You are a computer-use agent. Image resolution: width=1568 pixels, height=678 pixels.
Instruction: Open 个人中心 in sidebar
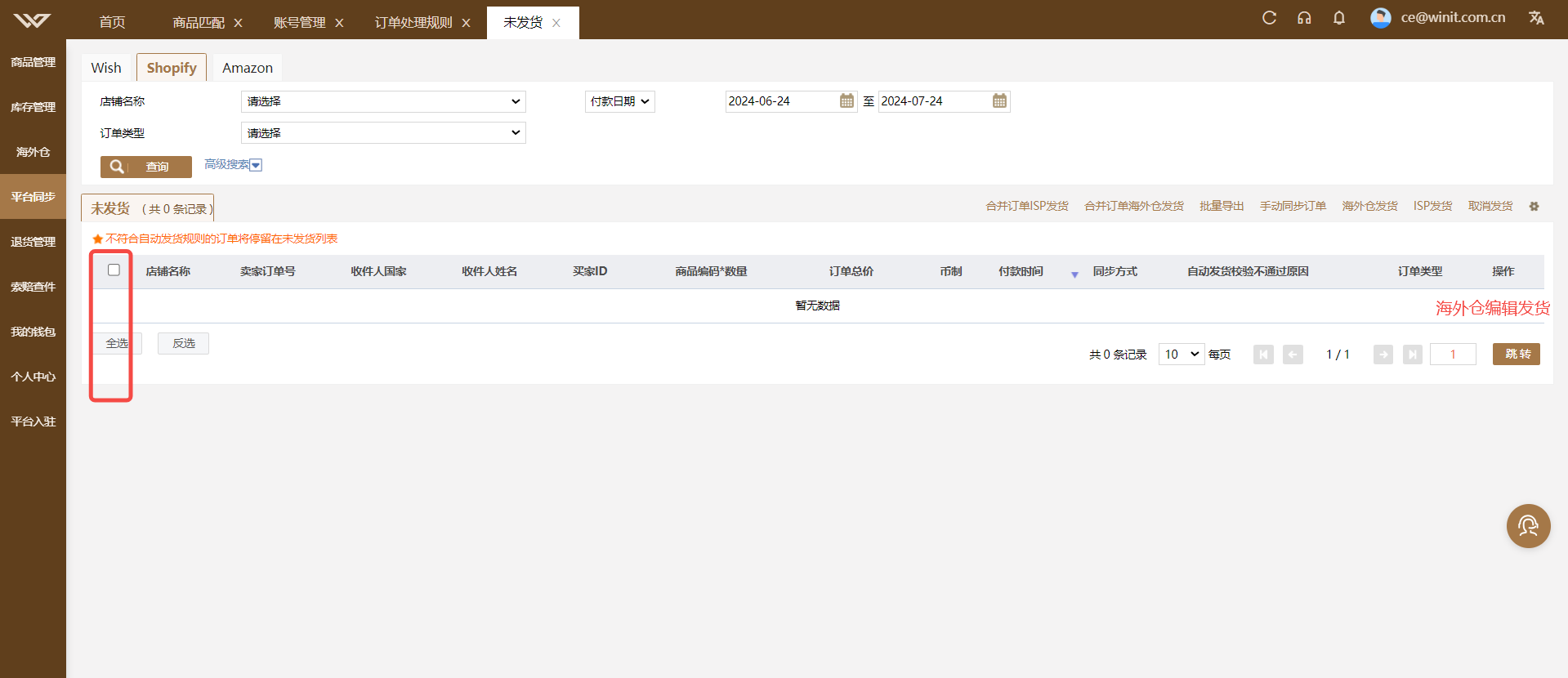click(x=33, y=377)
